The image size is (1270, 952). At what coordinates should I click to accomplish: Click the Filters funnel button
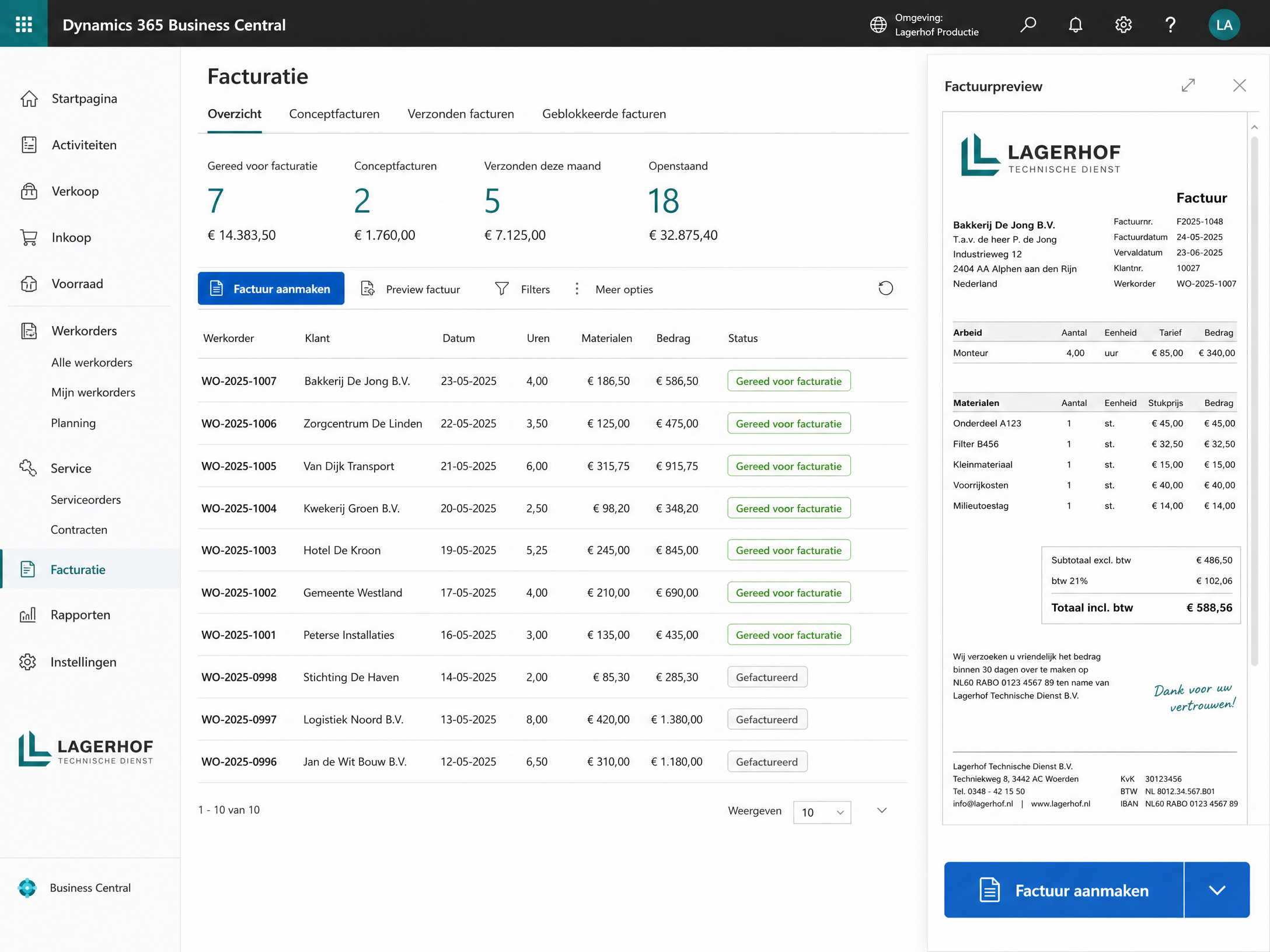click(522, 289)
